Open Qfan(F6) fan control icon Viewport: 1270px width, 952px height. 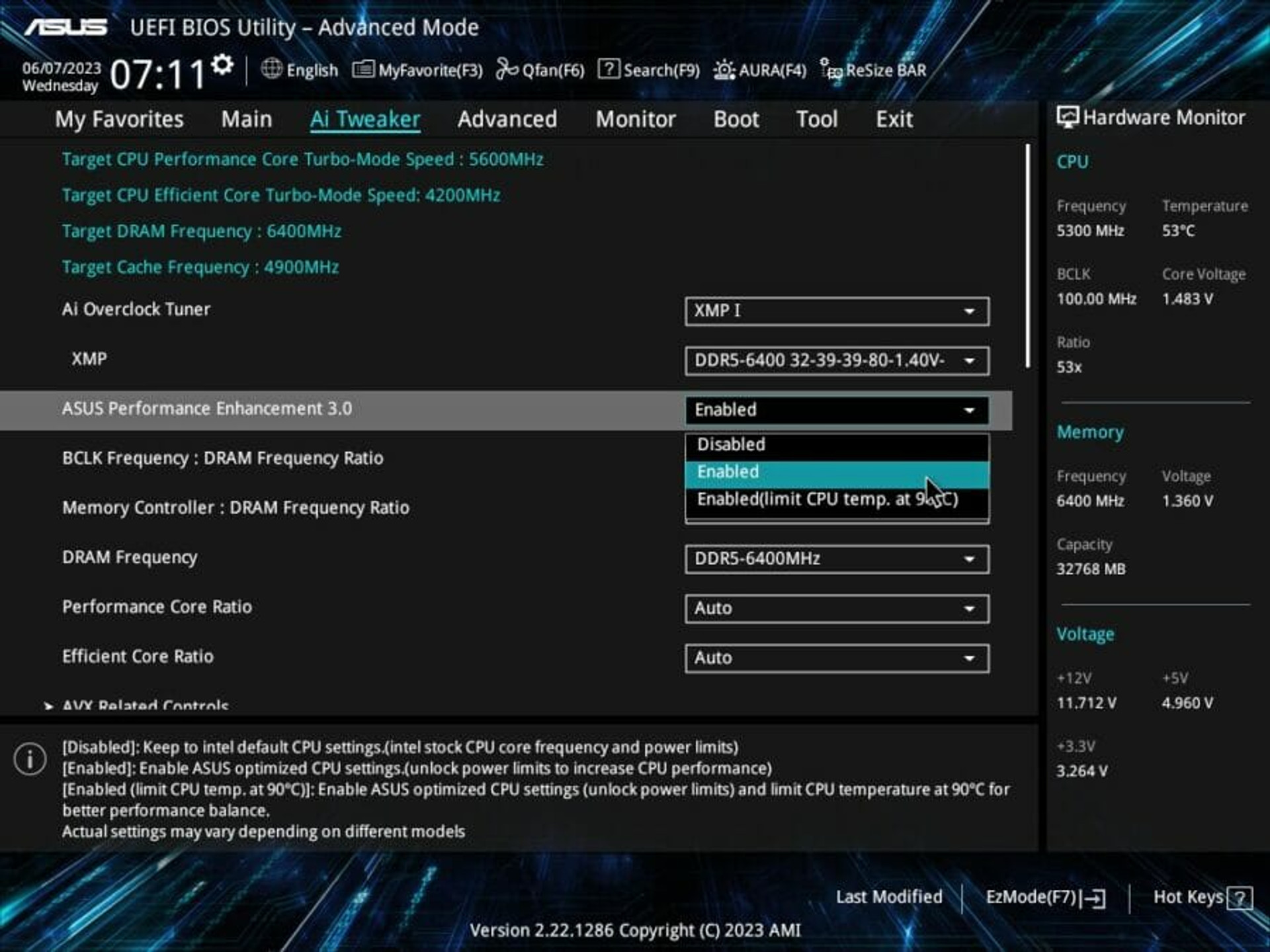coord(507,69)
